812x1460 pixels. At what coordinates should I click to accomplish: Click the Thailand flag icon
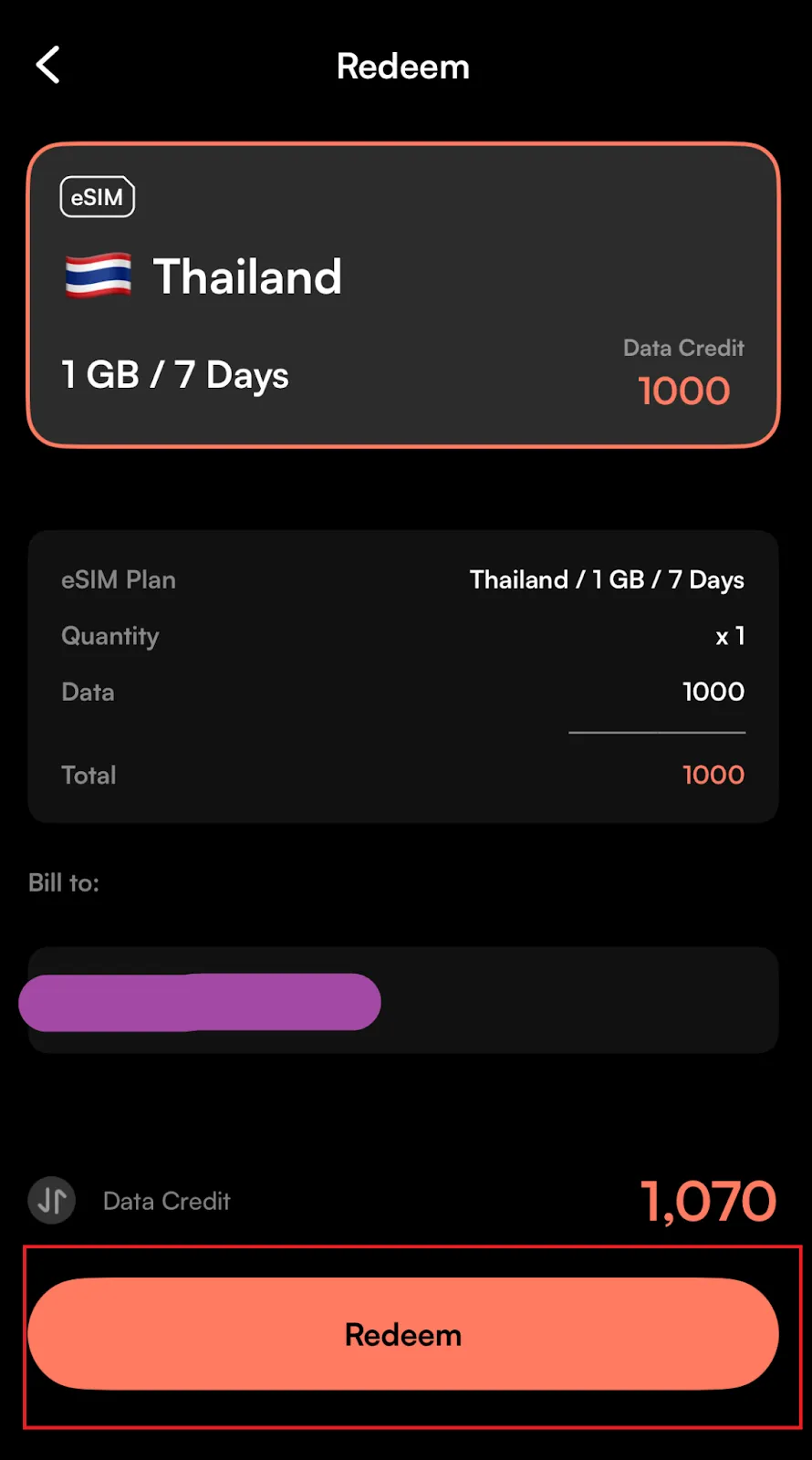tap(99, 276)
